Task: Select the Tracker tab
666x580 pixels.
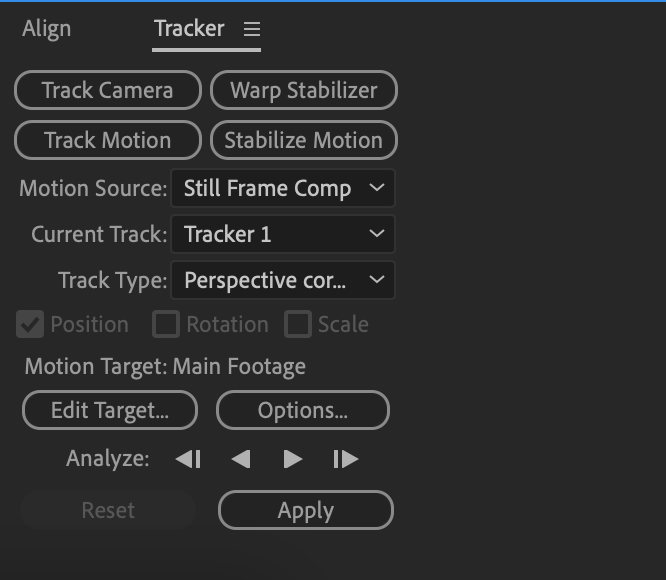Action: click(189, 29)
